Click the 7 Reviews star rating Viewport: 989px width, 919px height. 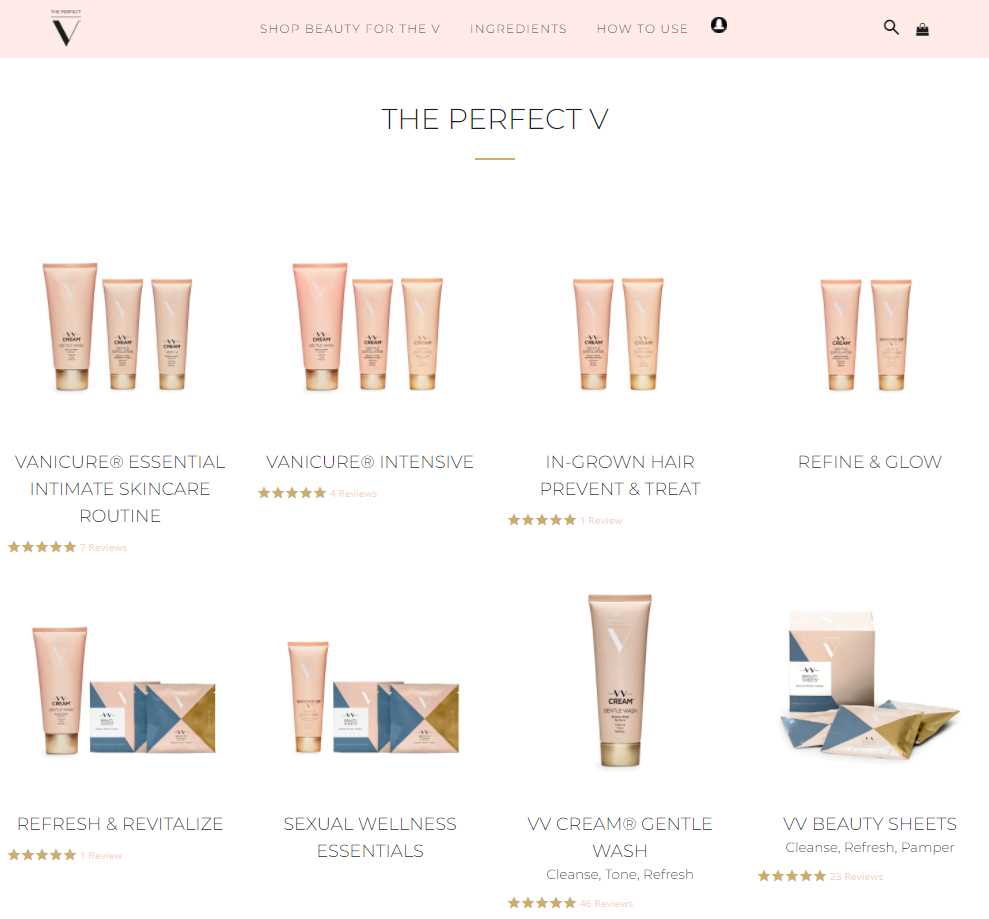67,547
